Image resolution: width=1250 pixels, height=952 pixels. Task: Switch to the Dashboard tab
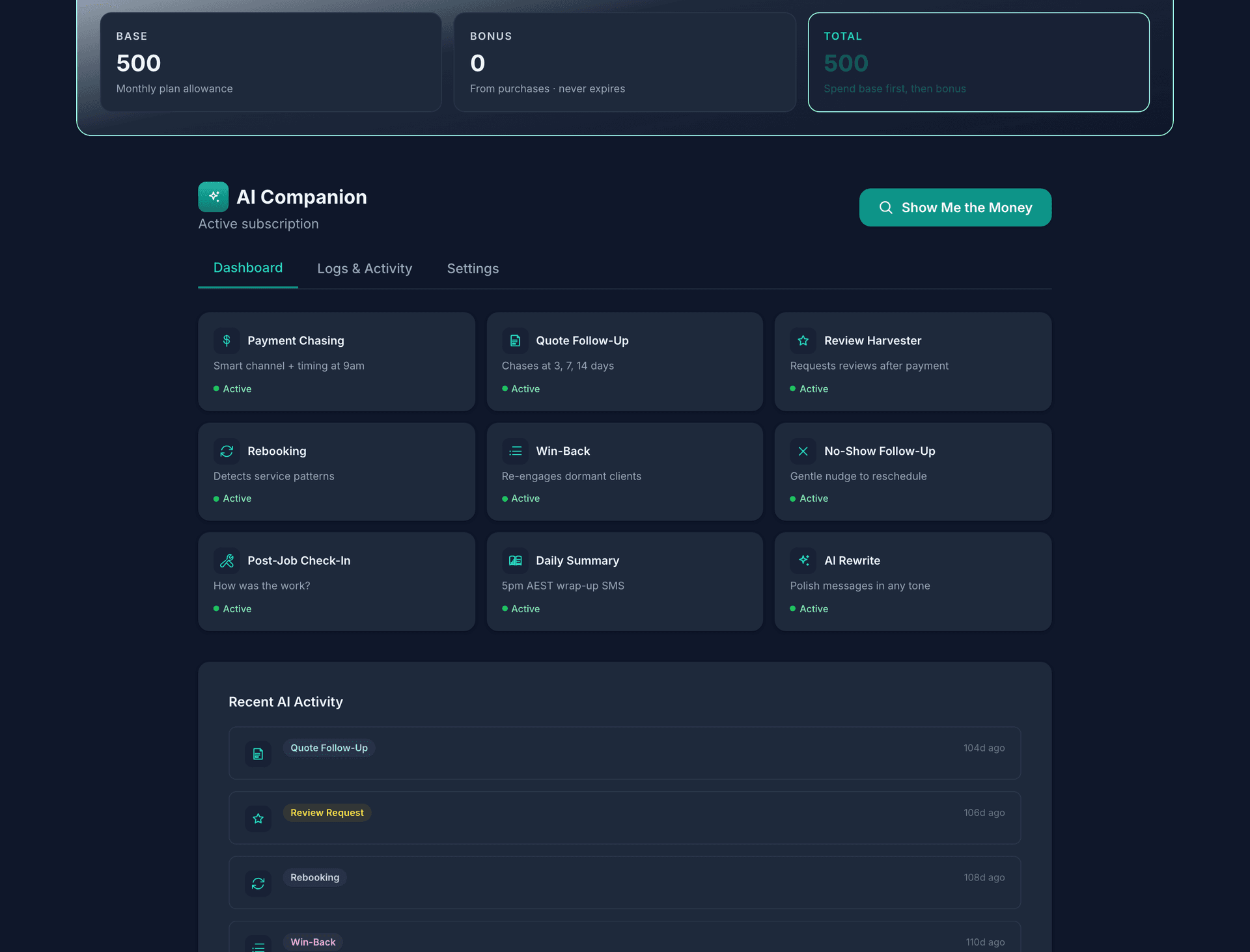tap(248, 267)
